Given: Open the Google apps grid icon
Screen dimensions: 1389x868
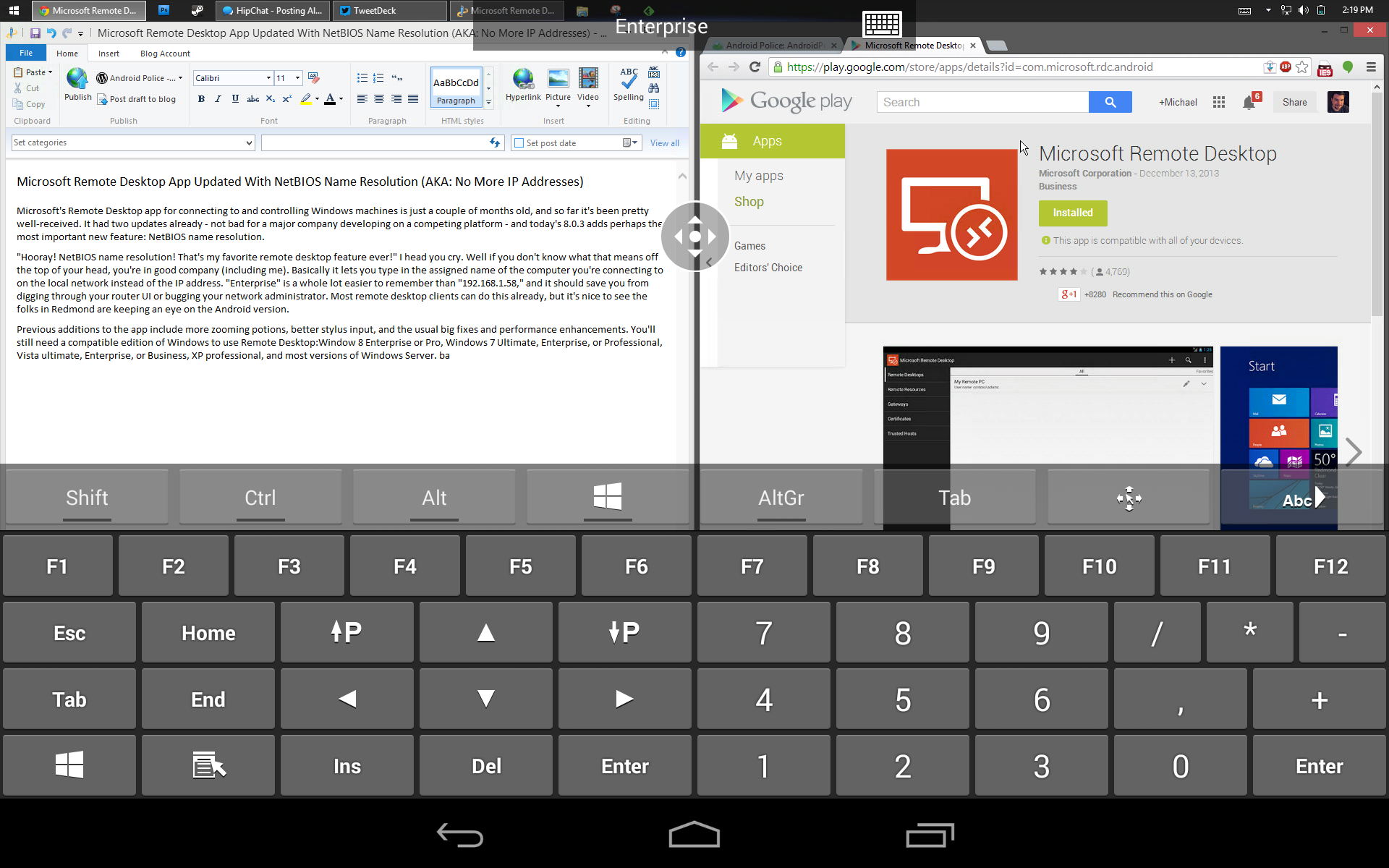Looking at the screenshot, I should pos(1219,103).
